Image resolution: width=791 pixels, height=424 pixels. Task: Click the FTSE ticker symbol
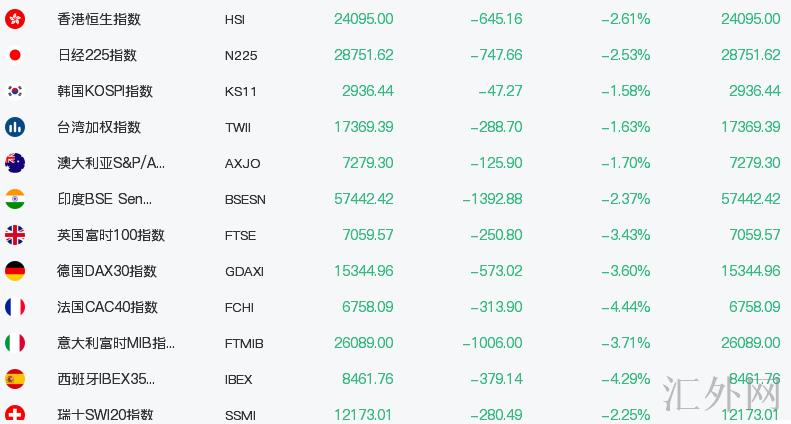coord(241,236)
